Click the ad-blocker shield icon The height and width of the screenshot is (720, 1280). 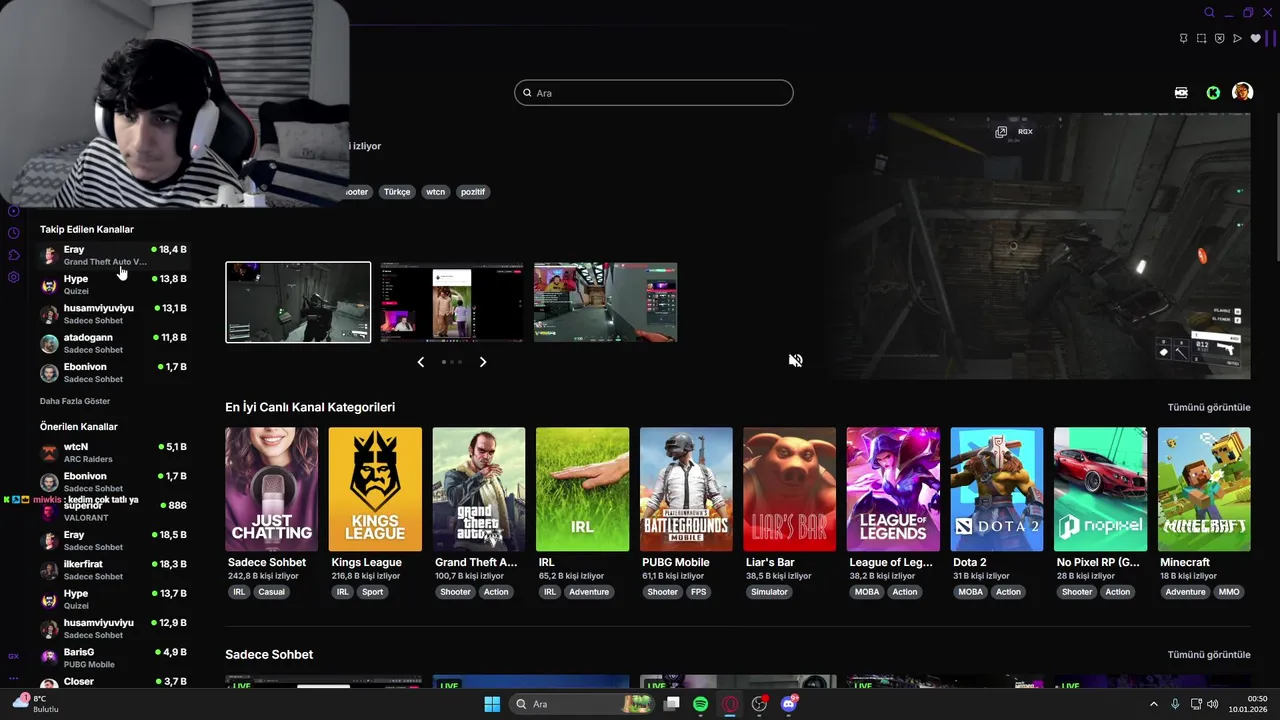pos(1219,39)
